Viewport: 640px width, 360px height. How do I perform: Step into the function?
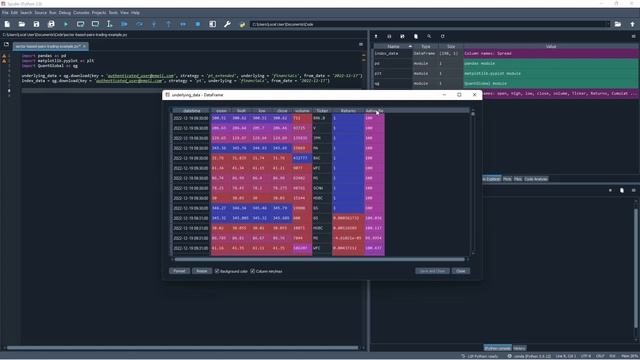click(154, 24)
